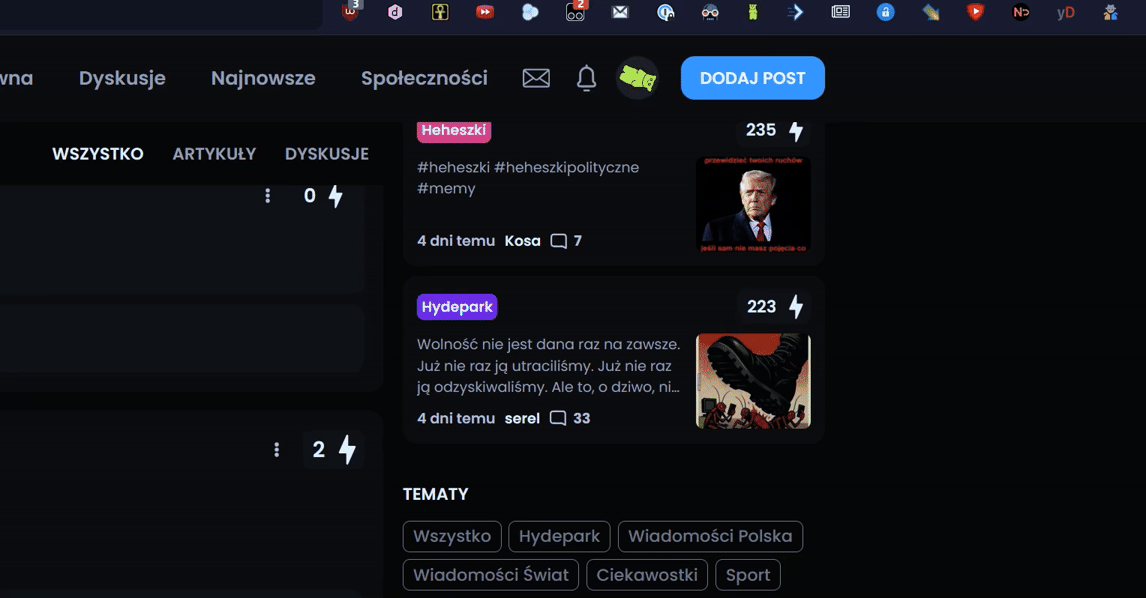Screen dimensions: 1146x598
Task: Open the 33 comments on serel's post
Action: [x=570, y=418]
